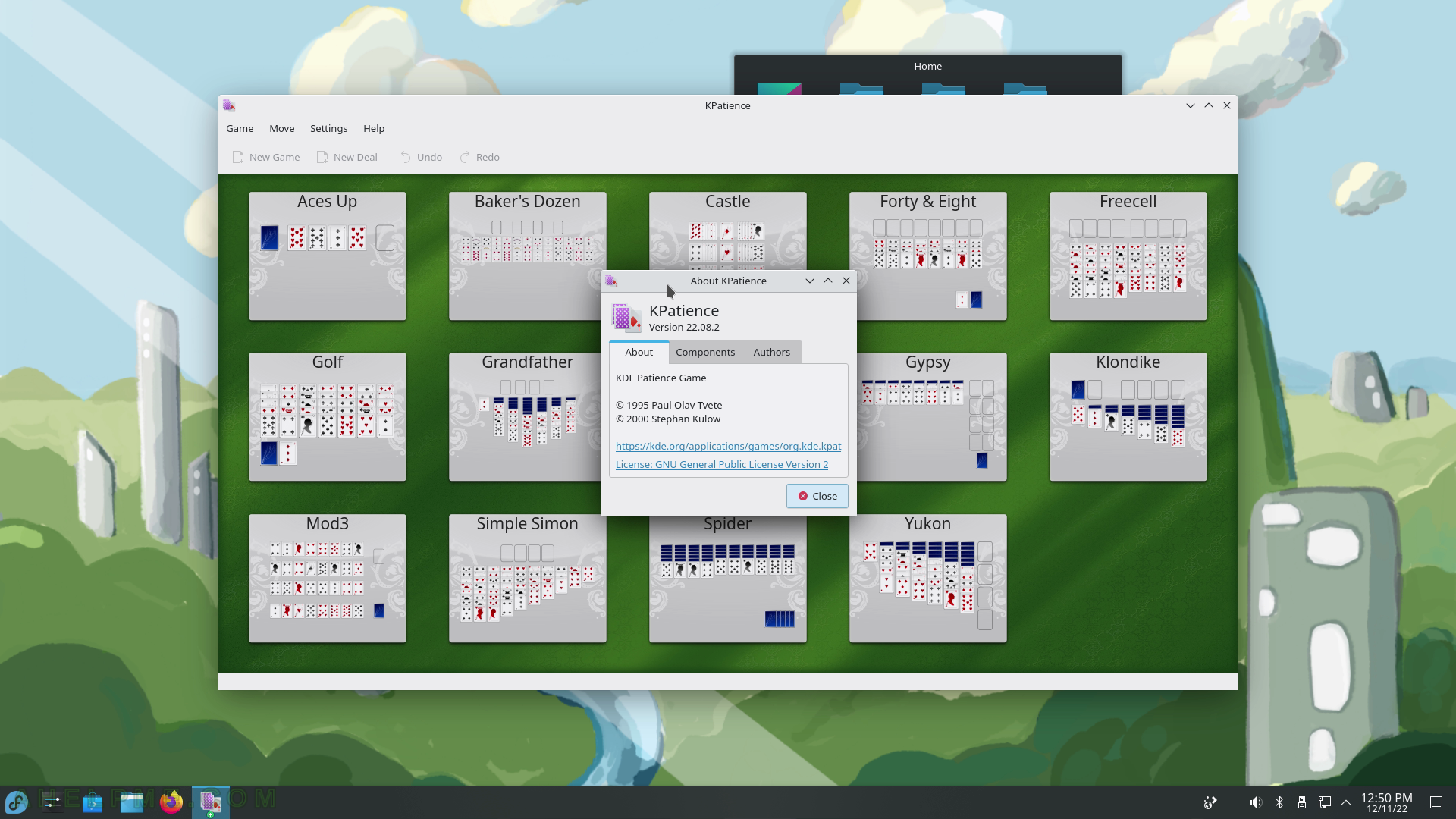Viewport: 1456px width, 819px height.
Task: Switch to the About tab
Action: [x=639, y=352]
